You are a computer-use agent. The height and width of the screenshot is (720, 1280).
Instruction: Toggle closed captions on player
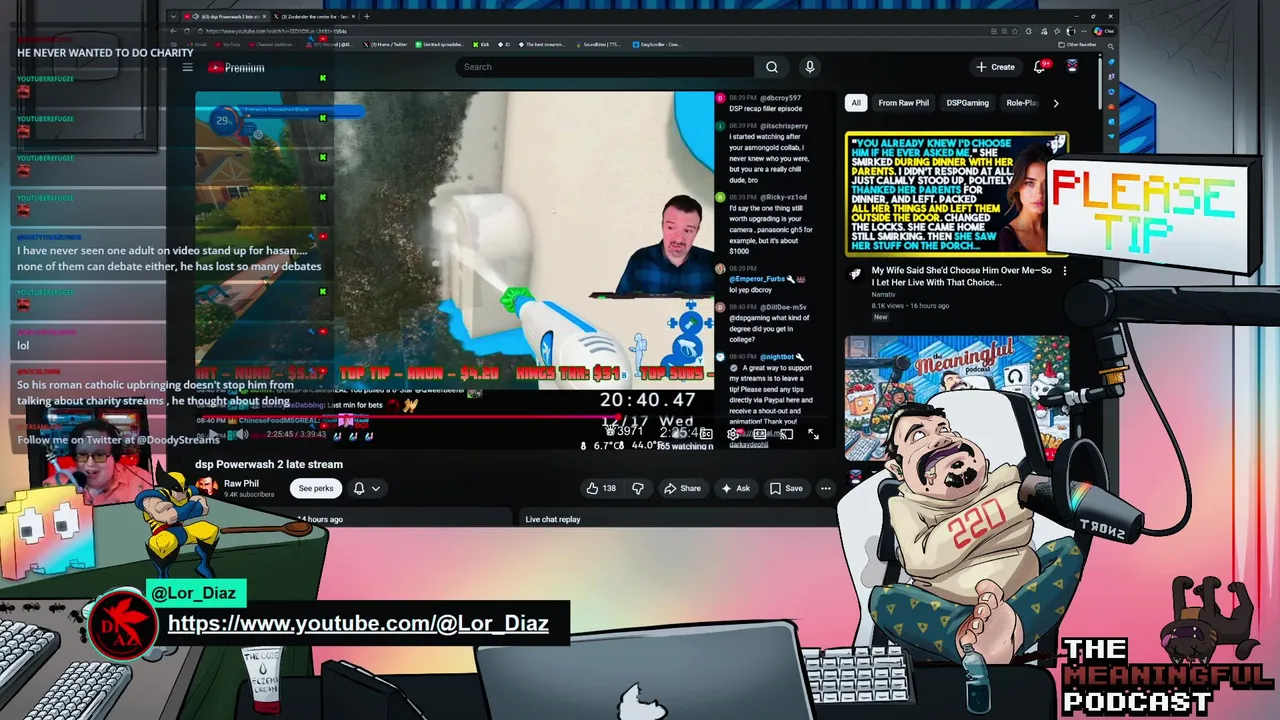[707, 434]
